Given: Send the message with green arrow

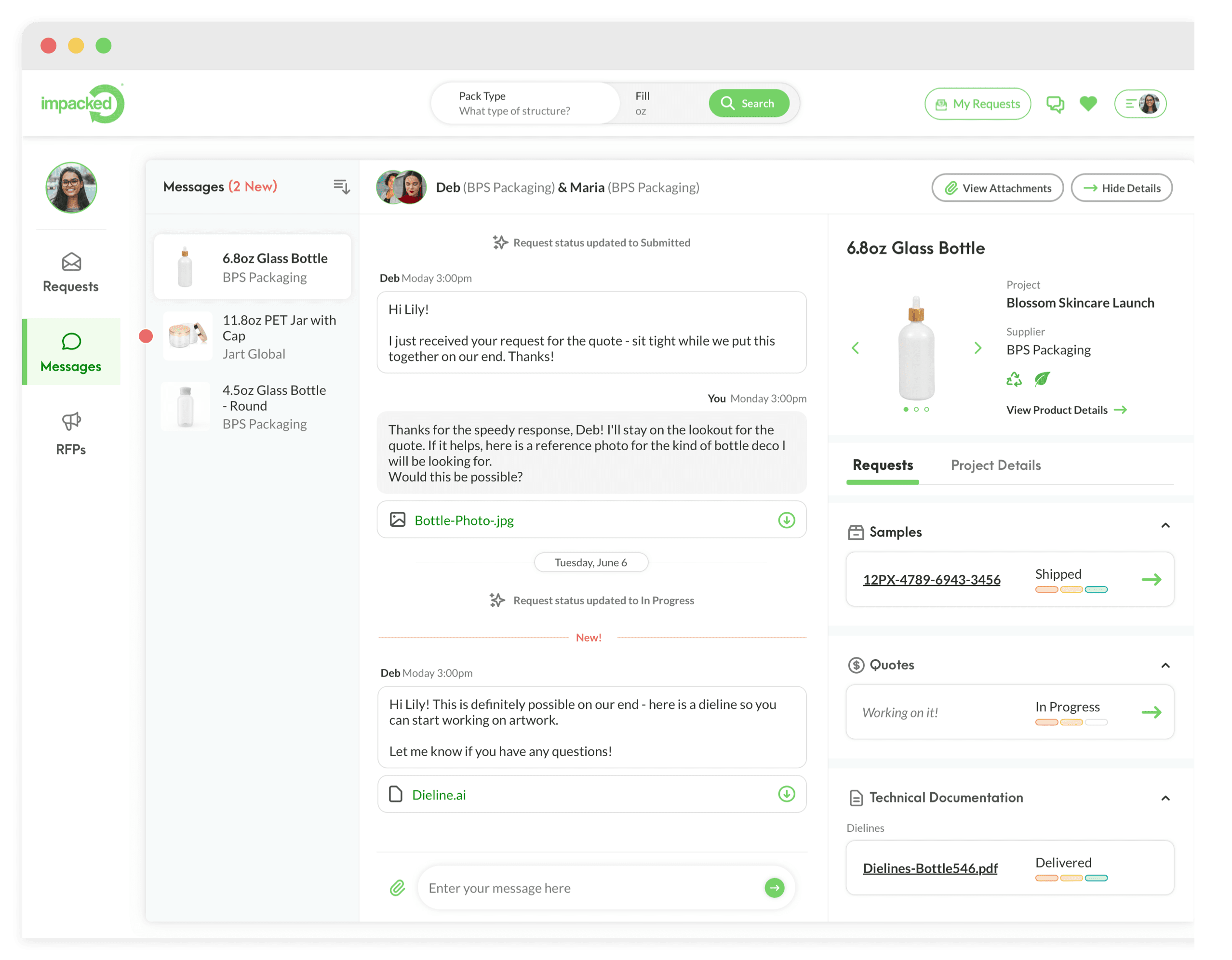Looking at the screenshot, I should 774,888.
